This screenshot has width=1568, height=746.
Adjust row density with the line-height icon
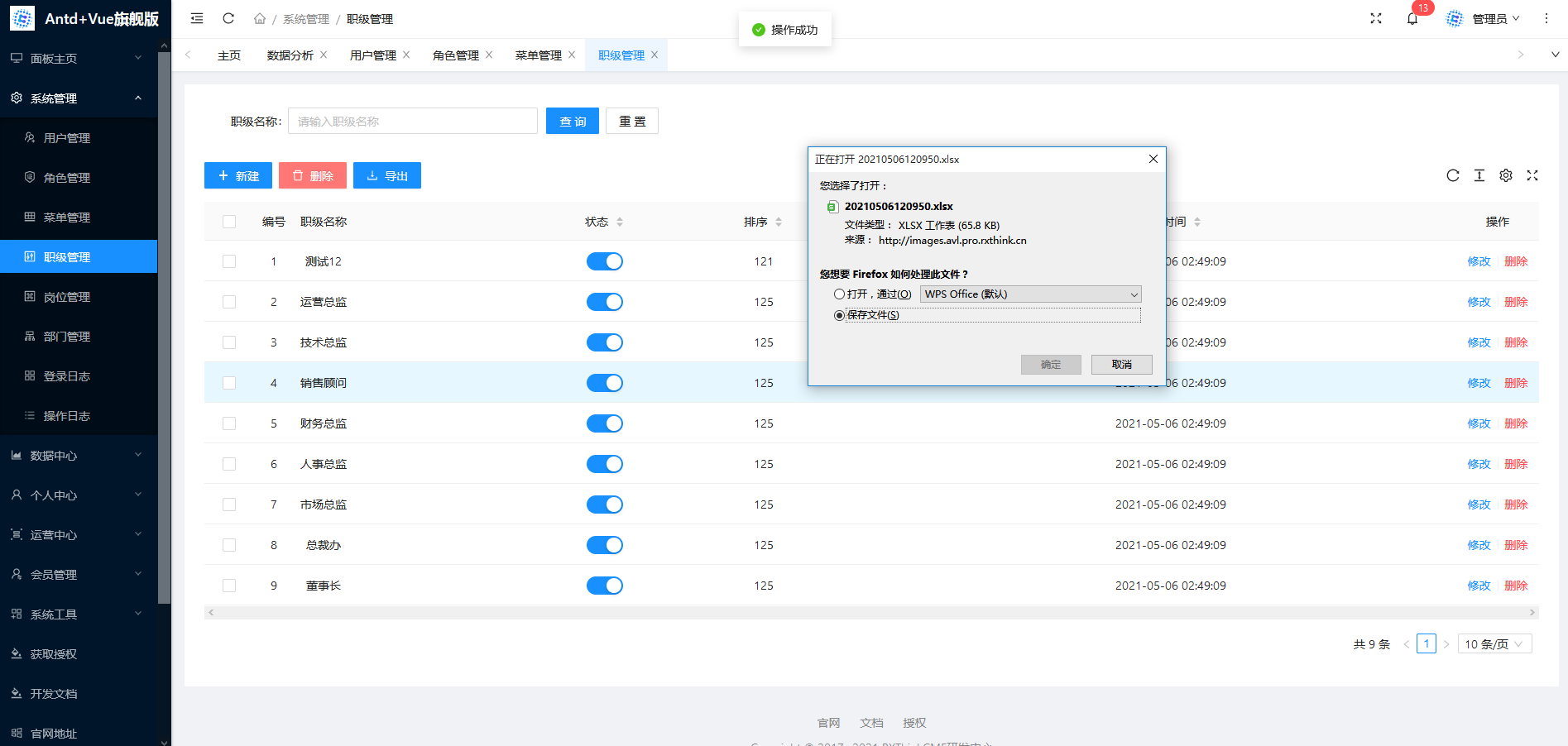tap(1479, 175)
